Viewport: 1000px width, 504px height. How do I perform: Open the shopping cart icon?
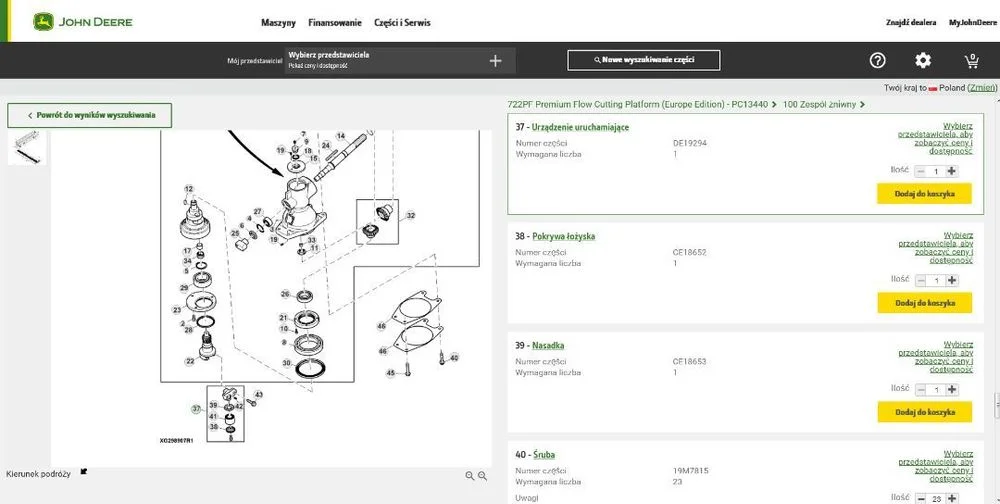[x=971, y=61]
